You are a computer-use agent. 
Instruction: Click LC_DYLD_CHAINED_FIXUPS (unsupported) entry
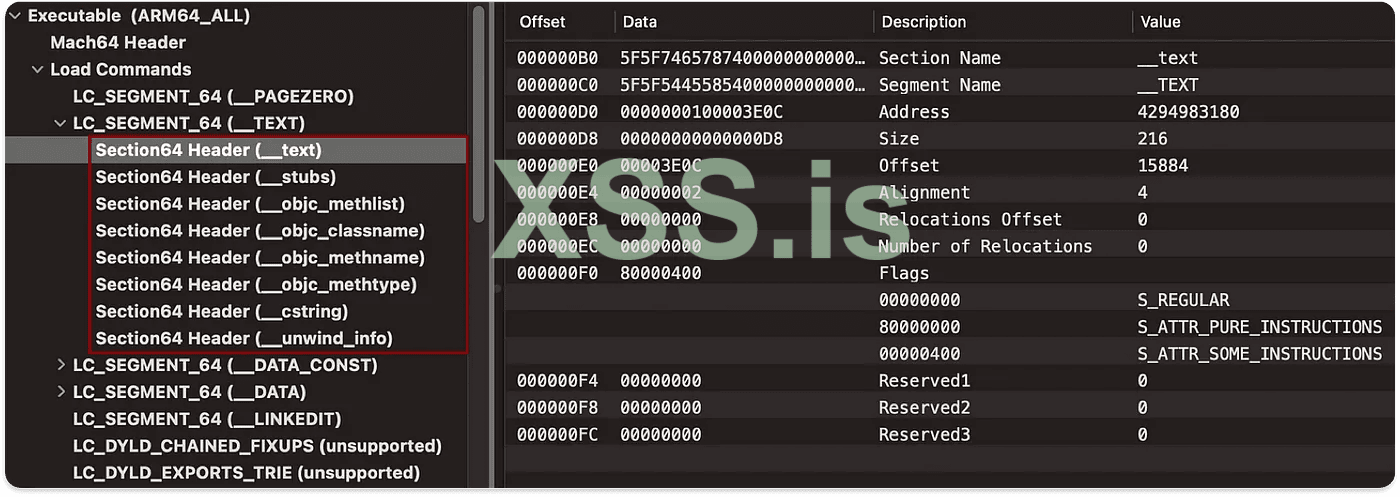tap(257, 447)
